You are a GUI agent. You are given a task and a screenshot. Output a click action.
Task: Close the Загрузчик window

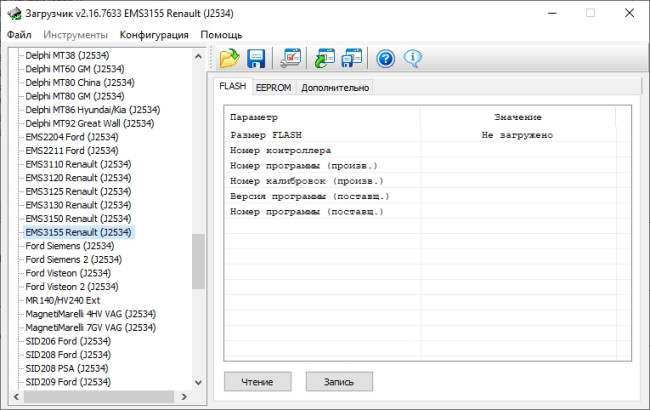pyautogui.click(x=629, y=13)
